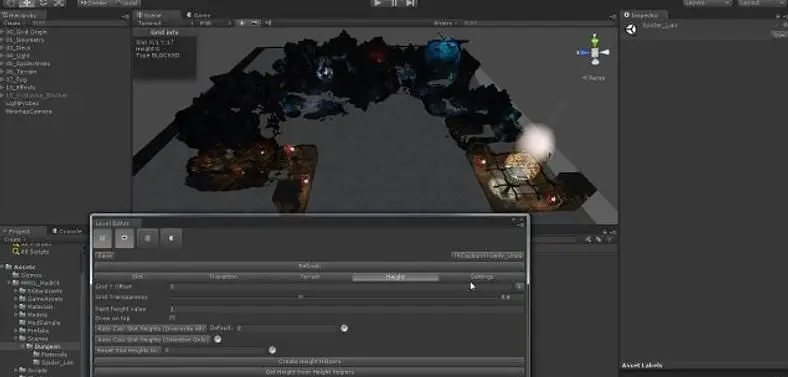Click Hierarchy panel options menu icon

pyautogui.click(x=124, y=16)
